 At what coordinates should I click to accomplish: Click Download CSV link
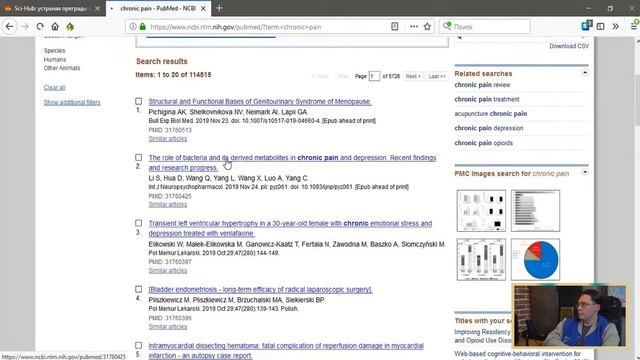coord(569,46)
